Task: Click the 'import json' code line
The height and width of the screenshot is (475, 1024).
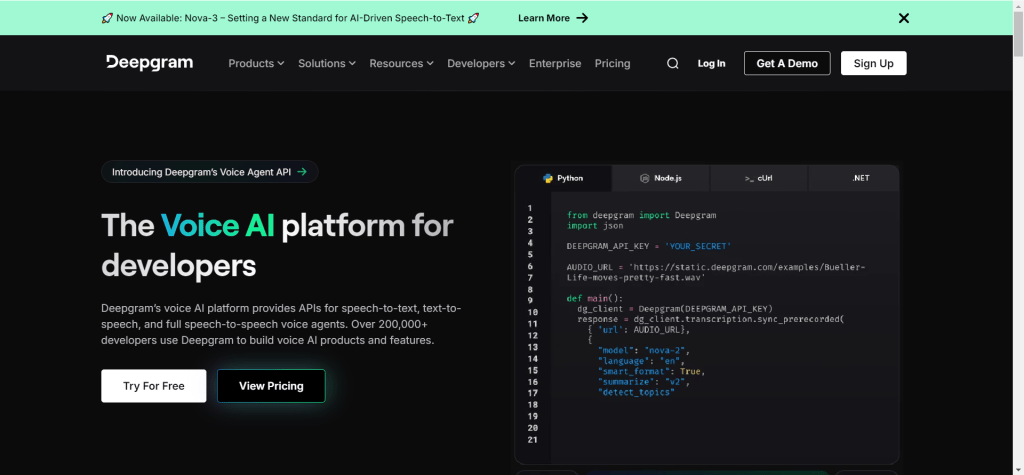Action: pyautogui.click(x=595, y=225)
